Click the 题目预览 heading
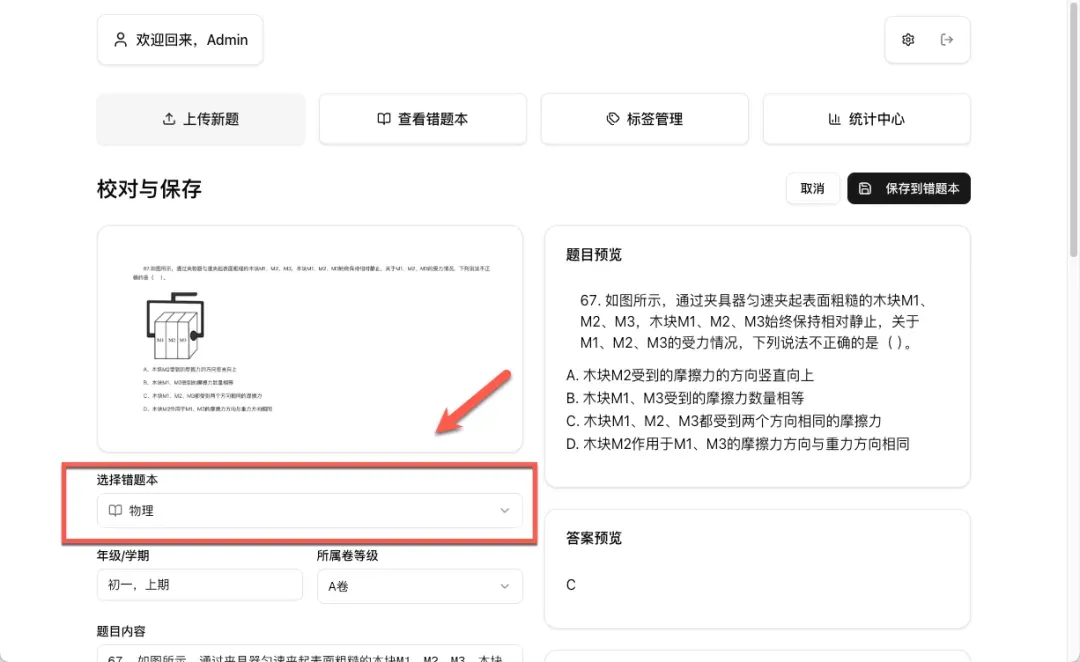 (594, 255)
